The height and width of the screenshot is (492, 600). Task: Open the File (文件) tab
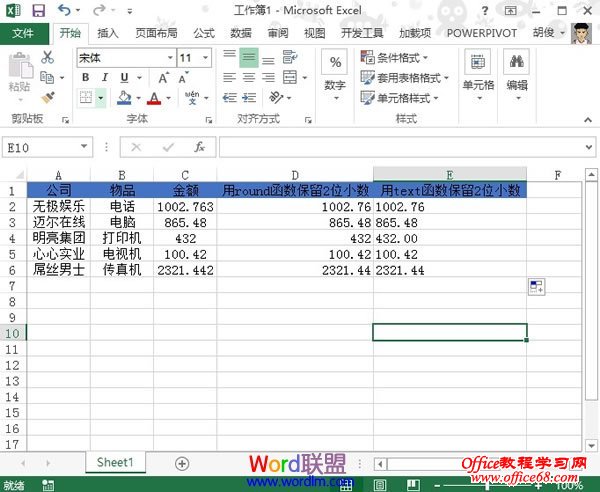coord(23,33)
